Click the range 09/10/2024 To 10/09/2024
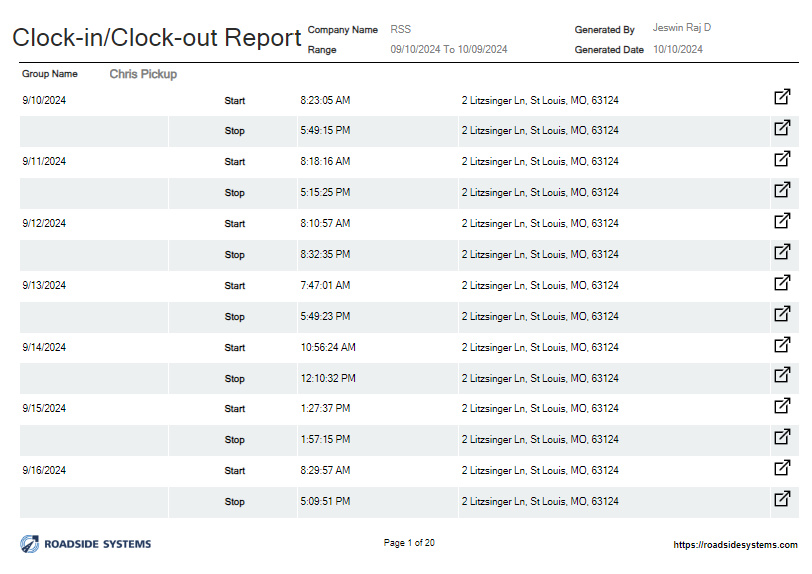 point(448,49)
